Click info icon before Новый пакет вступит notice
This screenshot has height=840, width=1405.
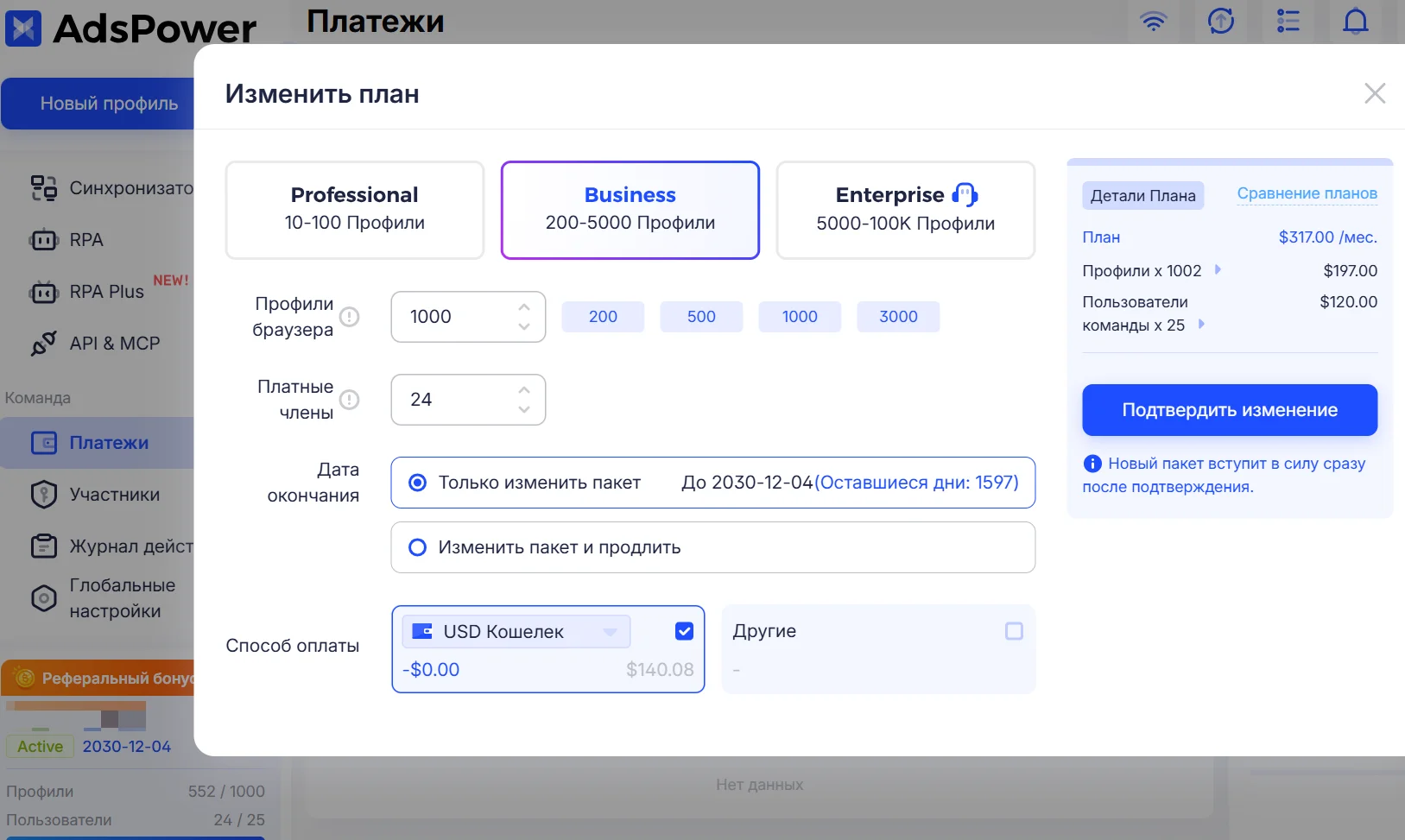click(x=1092, y=464)
